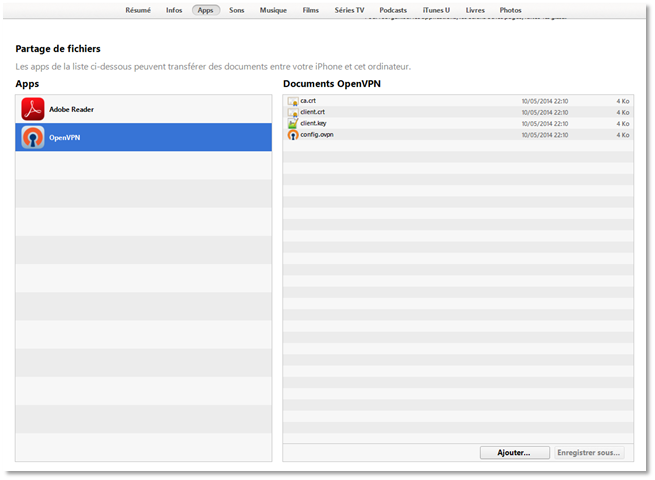655x480 pixels.
Task: Go to the Sons tab
Action: [x=237, y=10]
